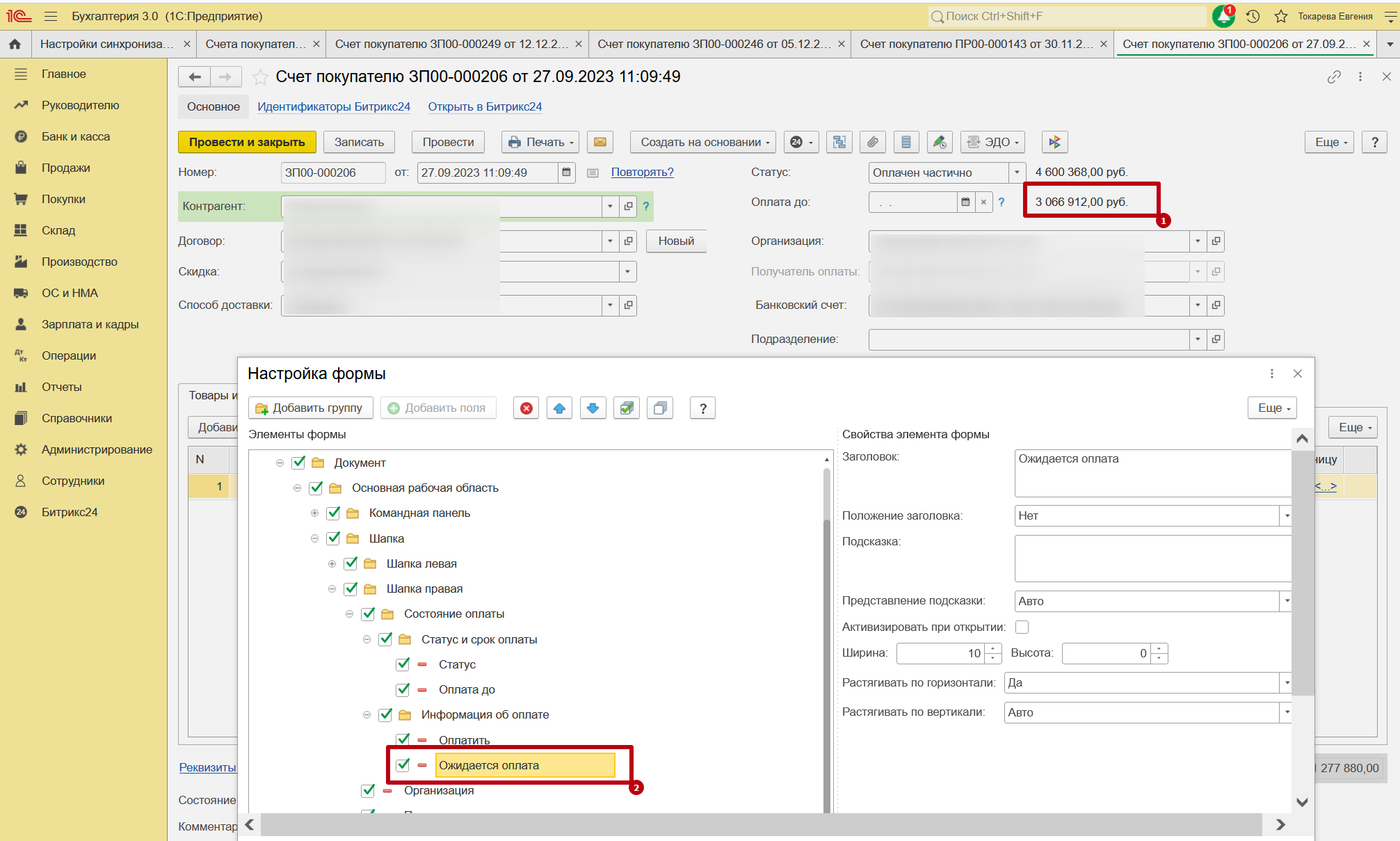The image size is (1400, 841).
Task: Expand the Командная панель tree node
Action: tap(314, 513)
